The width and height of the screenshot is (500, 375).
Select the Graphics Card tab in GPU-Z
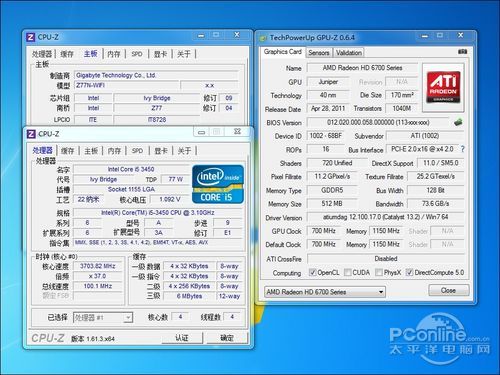283,52
